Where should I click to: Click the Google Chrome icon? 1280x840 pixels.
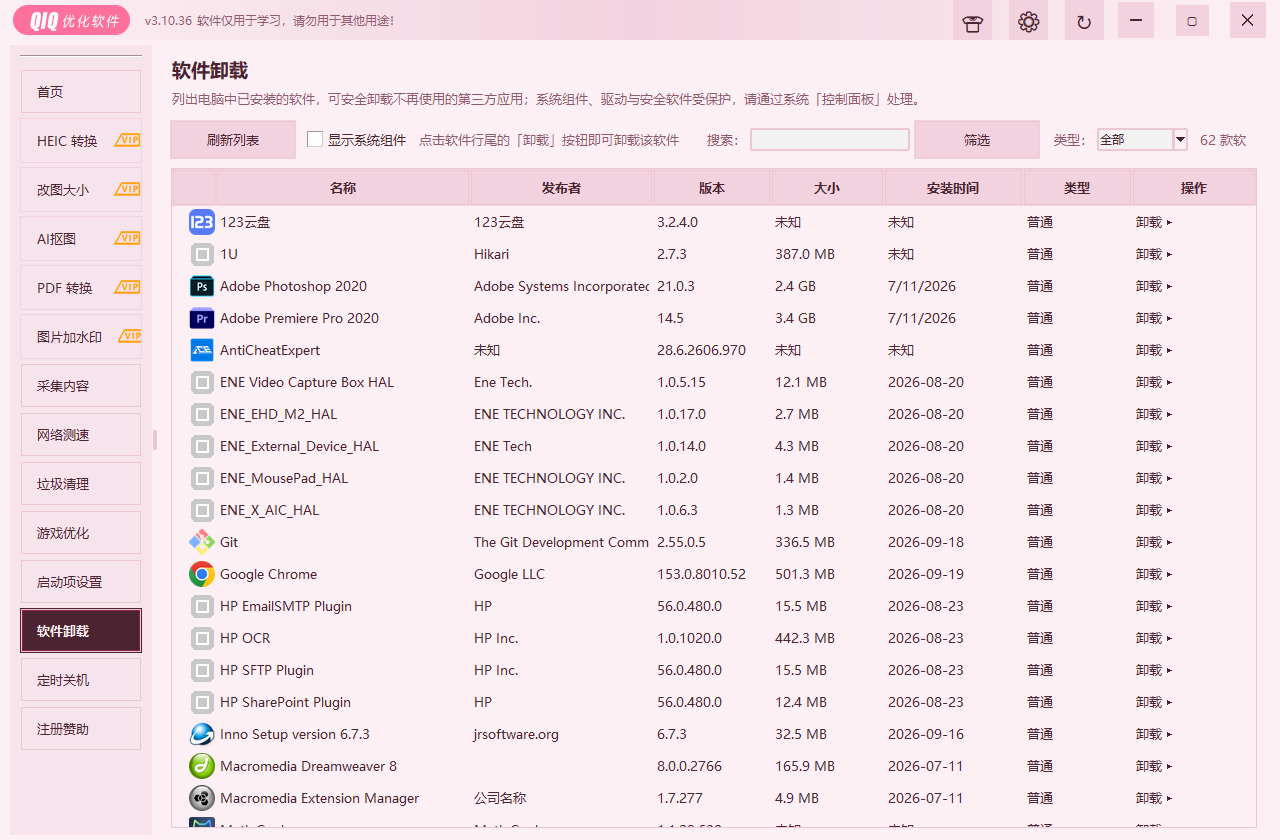(202, 574)
